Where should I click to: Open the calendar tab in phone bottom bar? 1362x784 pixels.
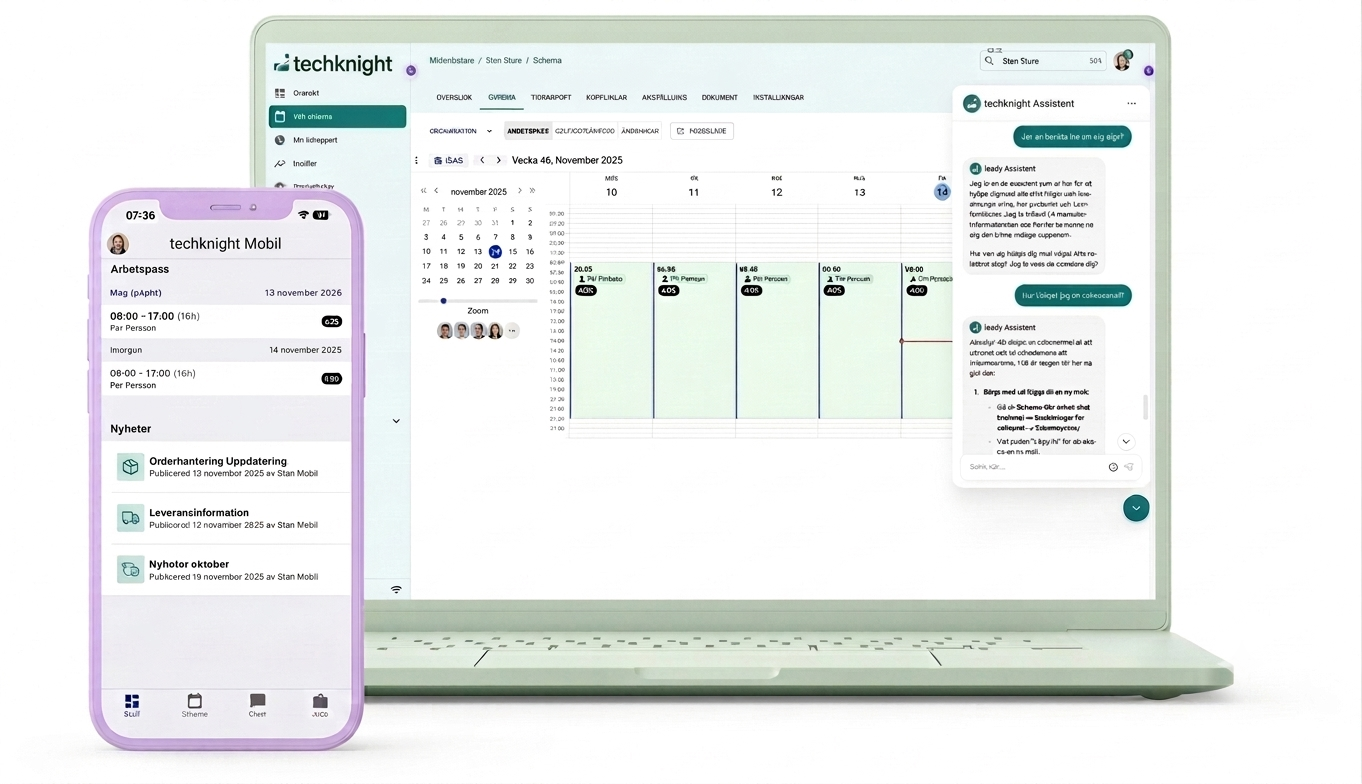(195, 705)
